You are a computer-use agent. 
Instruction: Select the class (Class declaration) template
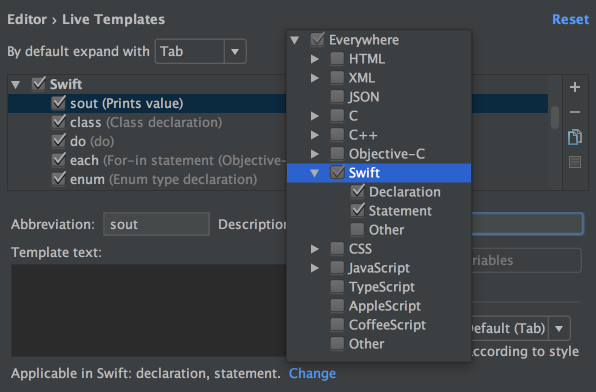[x=146, y=122]
